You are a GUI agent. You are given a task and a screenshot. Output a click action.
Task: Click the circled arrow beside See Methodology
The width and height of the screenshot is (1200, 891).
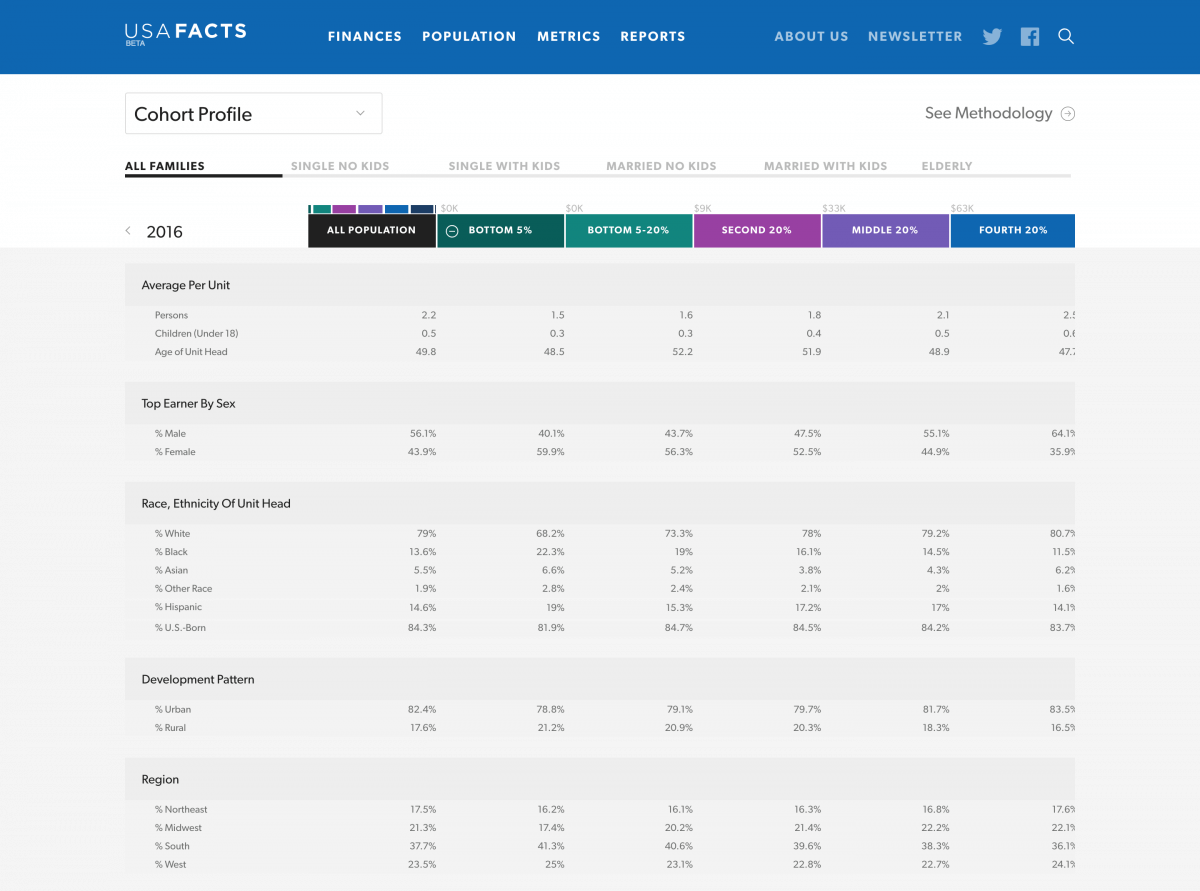pyautogui.click(x=1068, y=114)
